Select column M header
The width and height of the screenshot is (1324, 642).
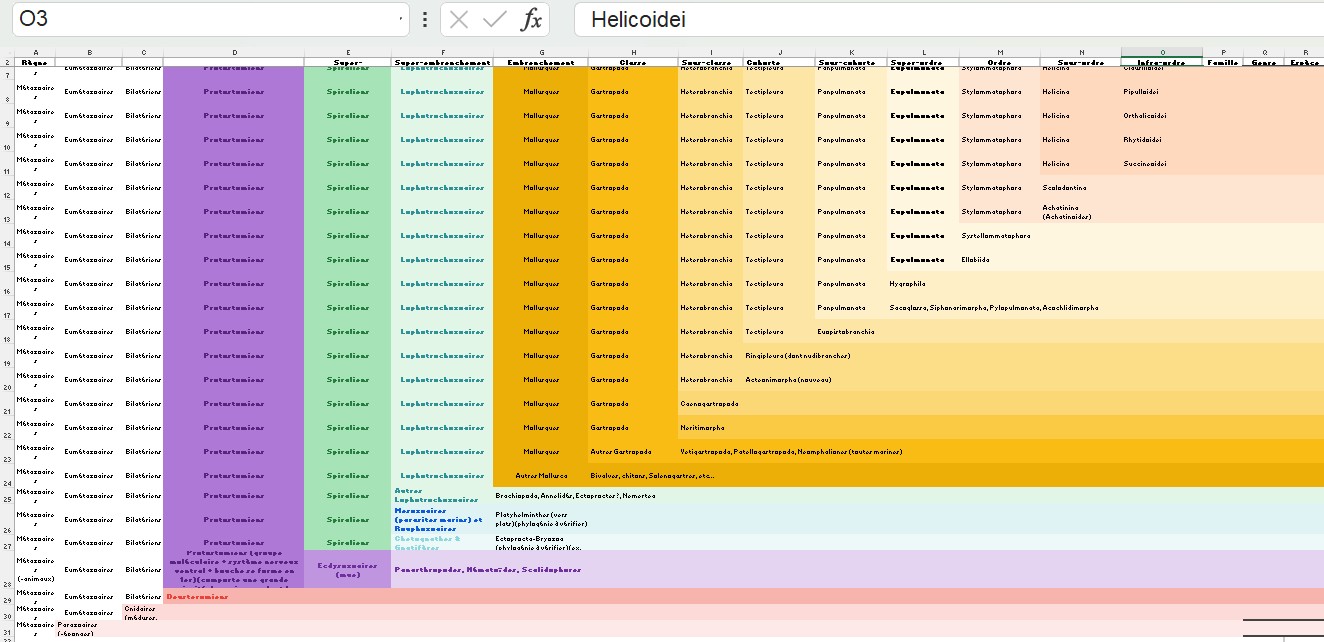(x=1000, y=52)
